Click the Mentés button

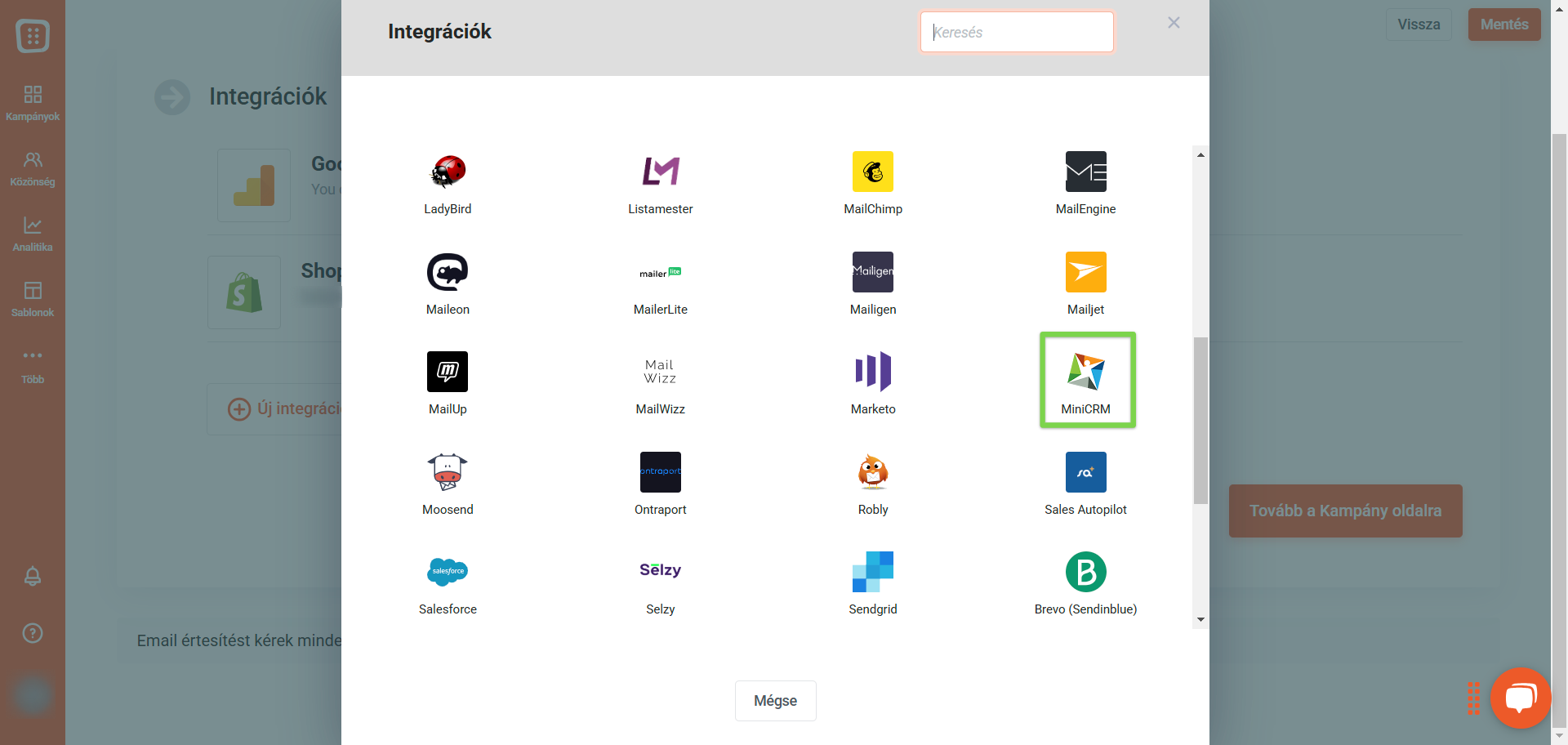(1504, 25)
